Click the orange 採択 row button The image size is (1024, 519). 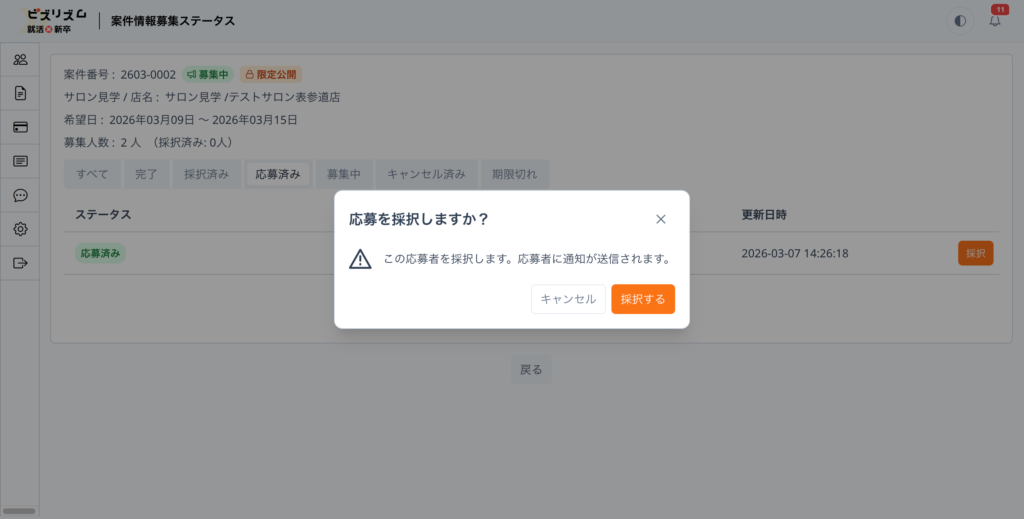(975, 253)
